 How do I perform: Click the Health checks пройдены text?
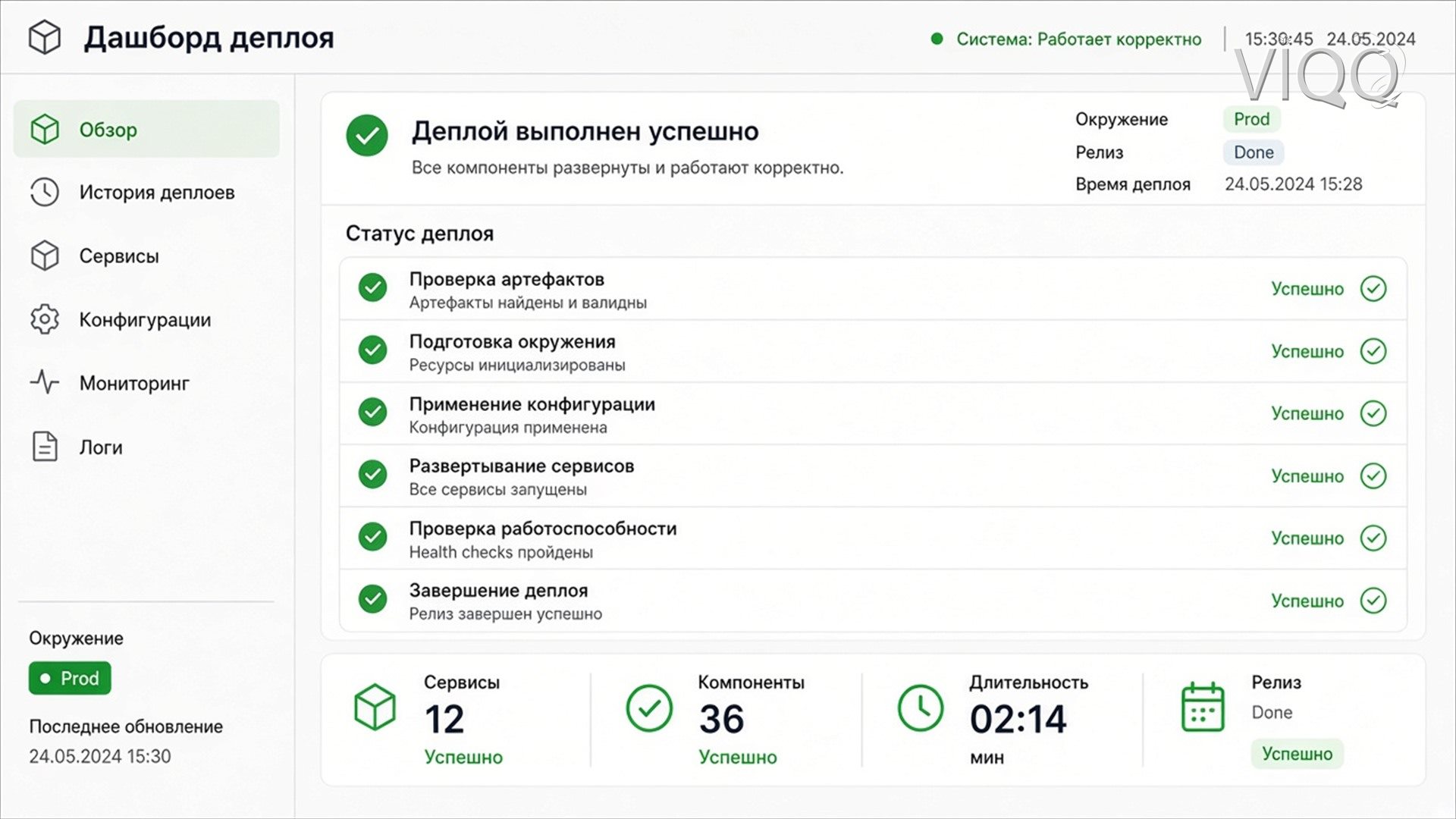coord(501,552)
